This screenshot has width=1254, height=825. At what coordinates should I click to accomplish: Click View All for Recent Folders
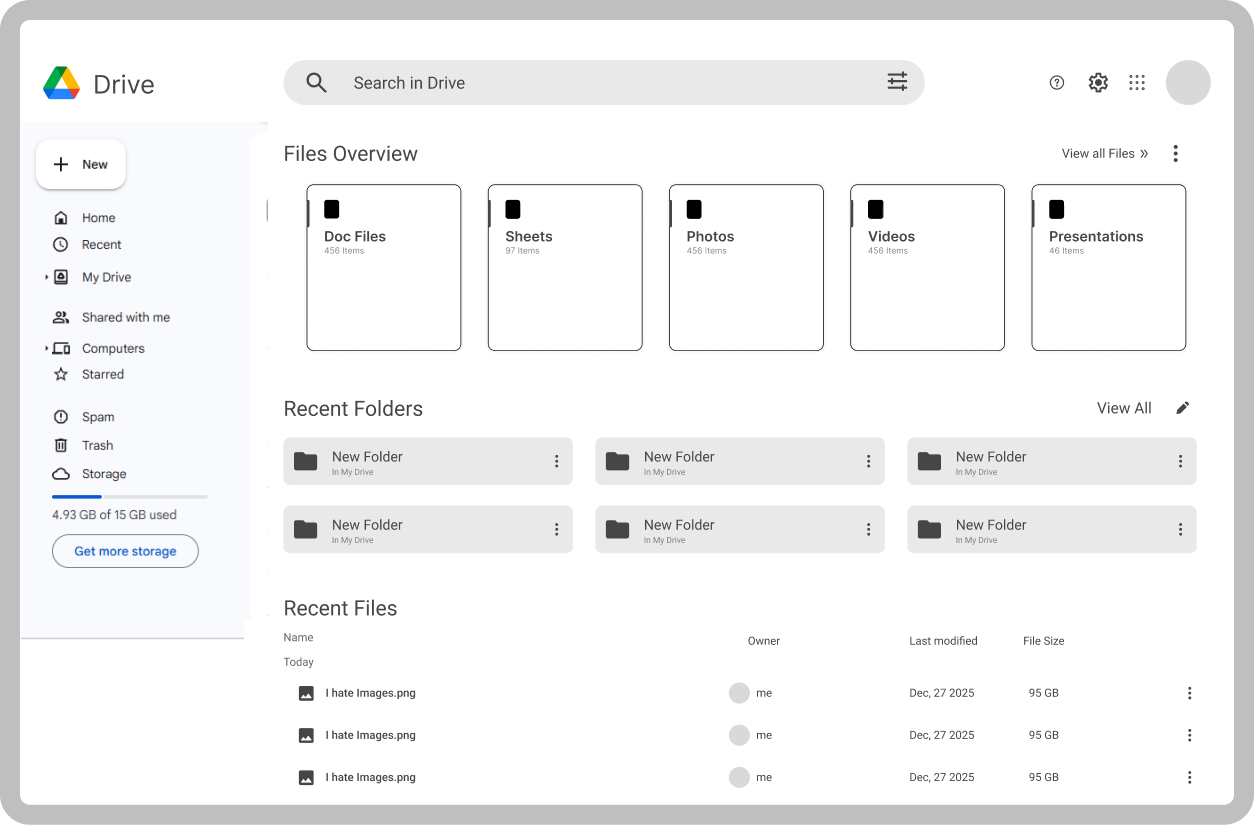coord(1124,408)
